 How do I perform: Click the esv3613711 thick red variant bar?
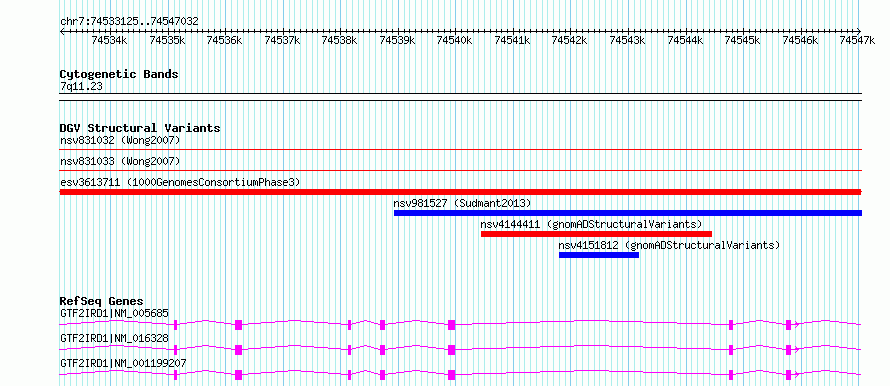pyautogui.click(x=460, y=192)
